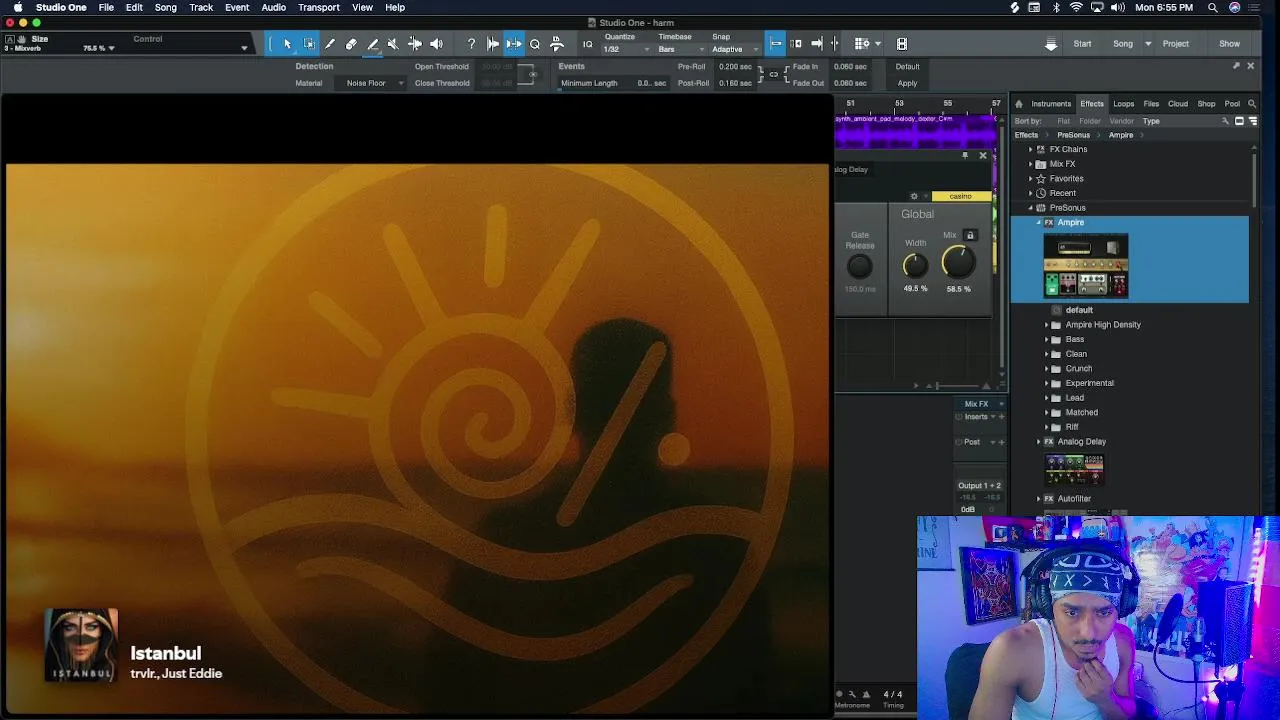Click the Show button
1280x720 pixels.
pyautogui.click(x=1229, y=44)
